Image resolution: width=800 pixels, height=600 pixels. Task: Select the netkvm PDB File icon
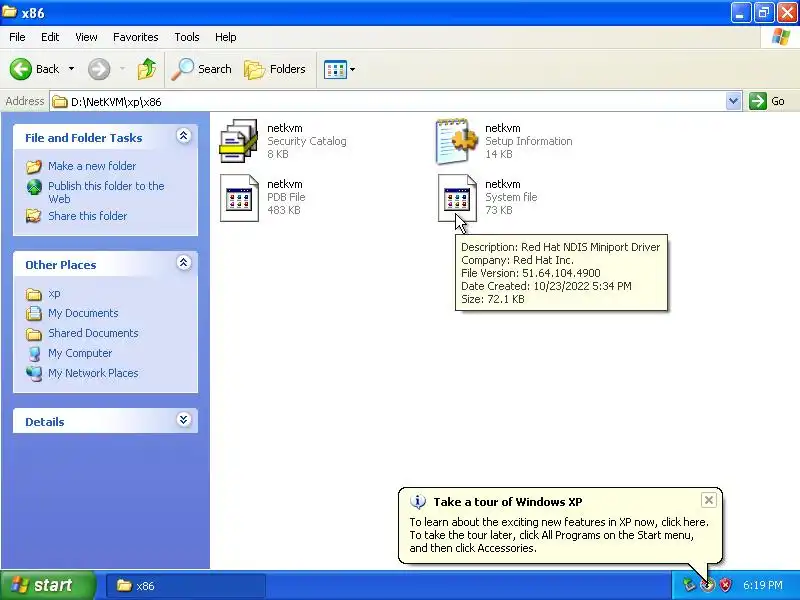tap(239, 198)
